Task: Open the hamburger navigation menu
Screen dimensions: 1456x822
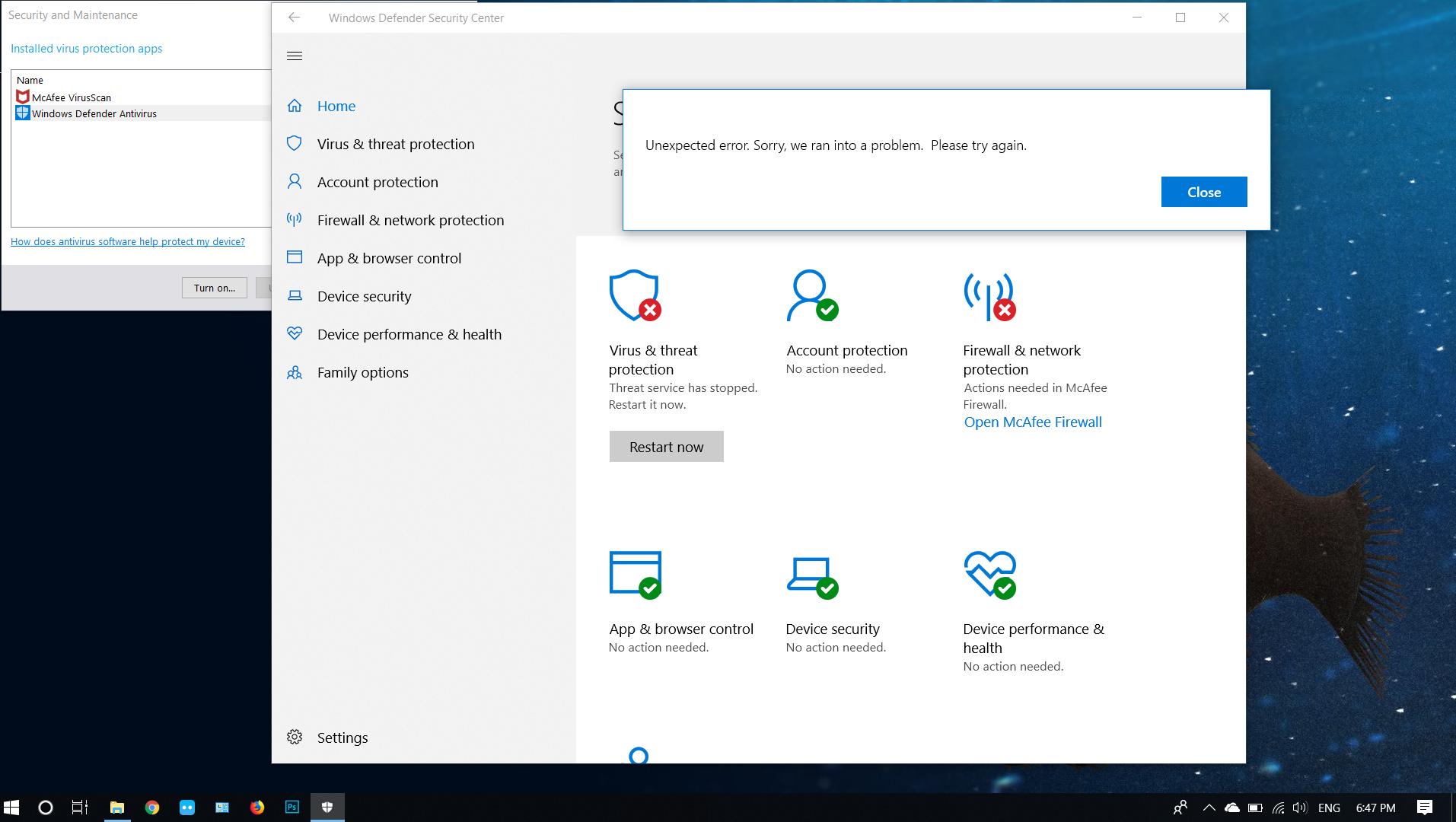Action: pyautogui.click(x=295, y=56)
